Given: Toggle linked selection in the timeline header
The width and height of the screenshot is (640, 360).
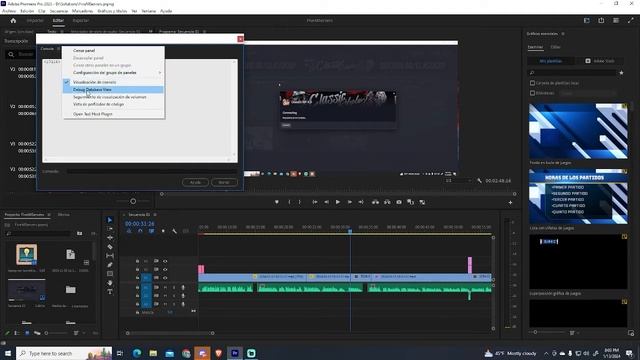Looking at the screenshot, I should pyautogui.click(x=151, y=231).
